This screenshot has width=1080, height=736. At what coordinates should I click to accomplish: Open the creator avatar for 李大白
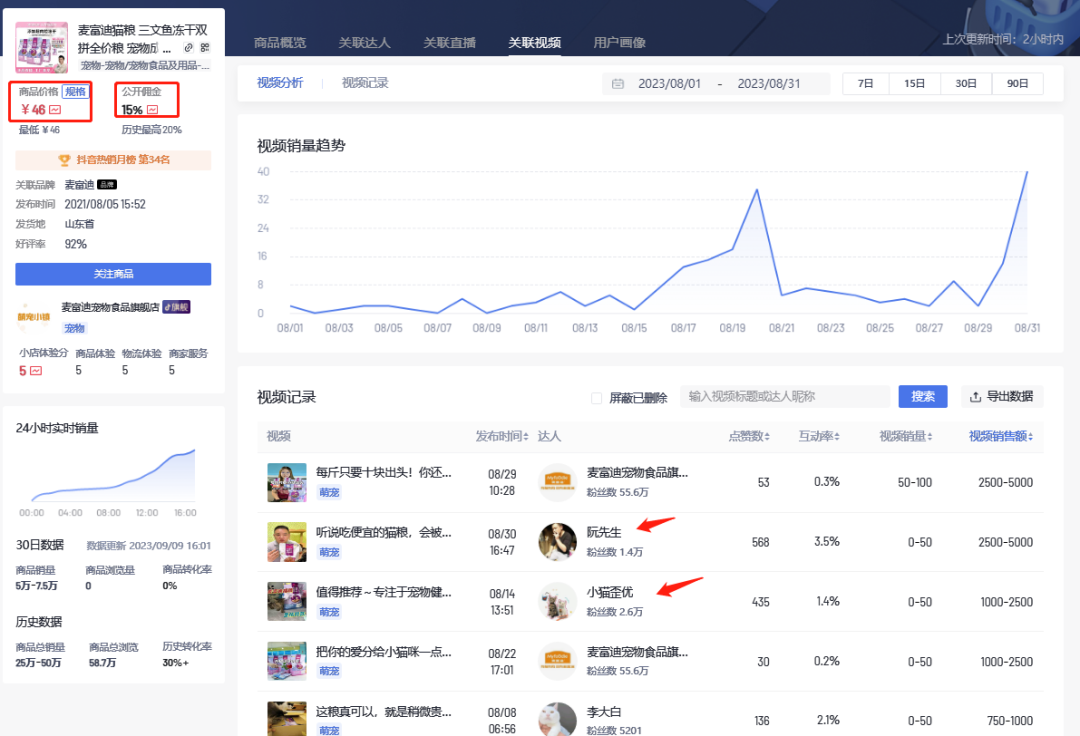tap(557, 719)
